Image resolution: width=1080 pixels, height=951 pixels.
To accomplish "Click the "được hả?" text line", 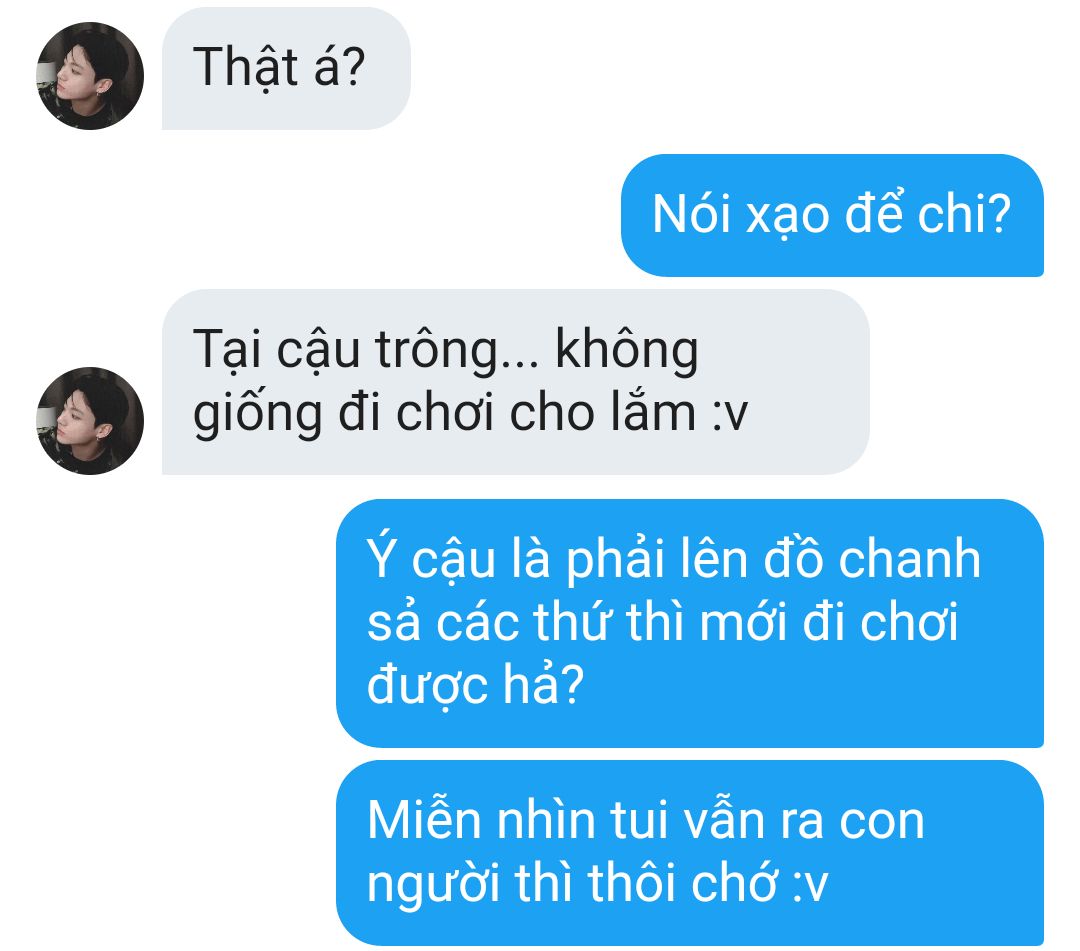I will pyautogui.click(x=475, y=686).
